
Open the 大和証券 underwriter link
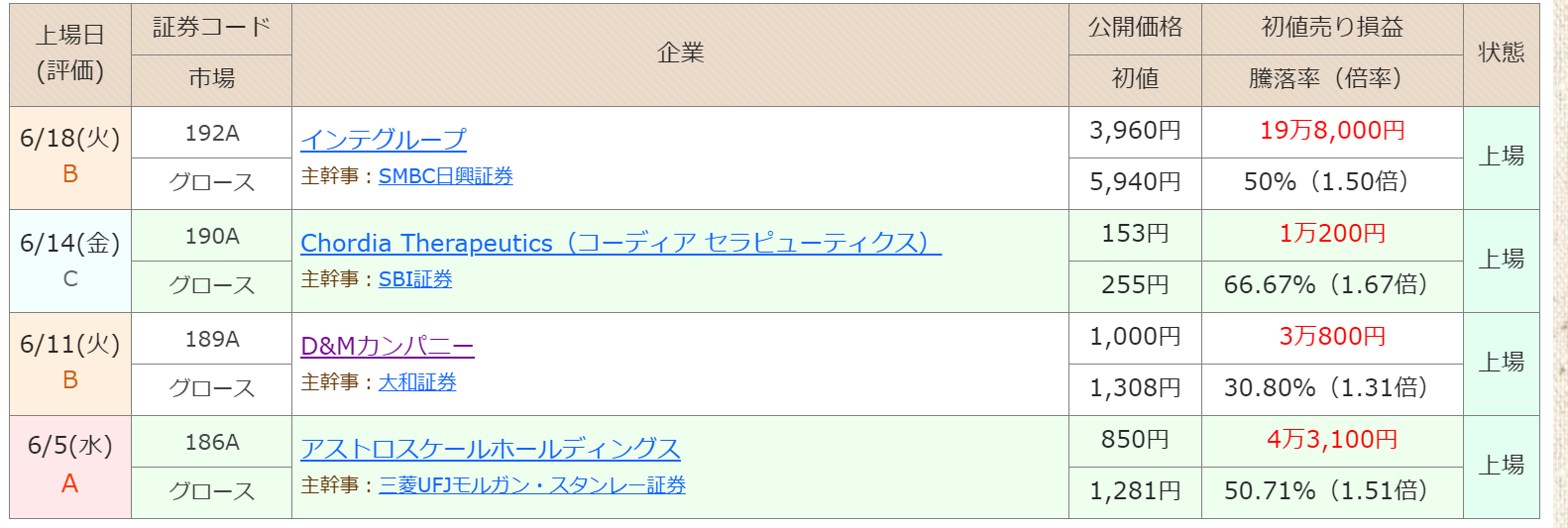[x=417, y=382]
